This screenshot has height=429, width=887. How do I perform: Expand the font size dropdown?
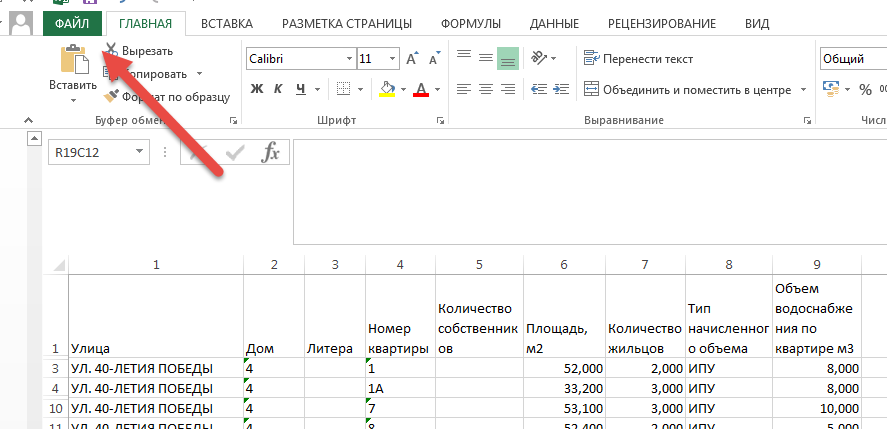393,59
